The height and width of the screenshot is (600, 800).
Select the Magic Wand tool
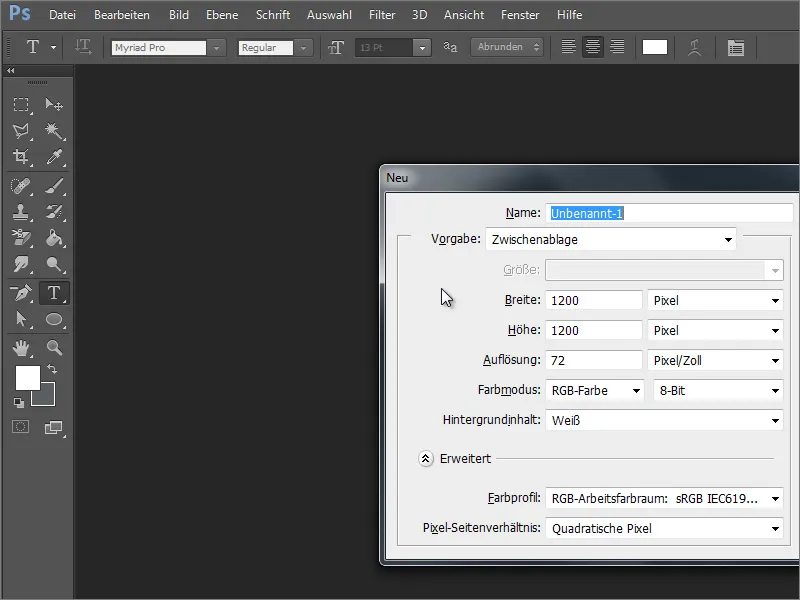pyautogui.click(x=54, y=131)
